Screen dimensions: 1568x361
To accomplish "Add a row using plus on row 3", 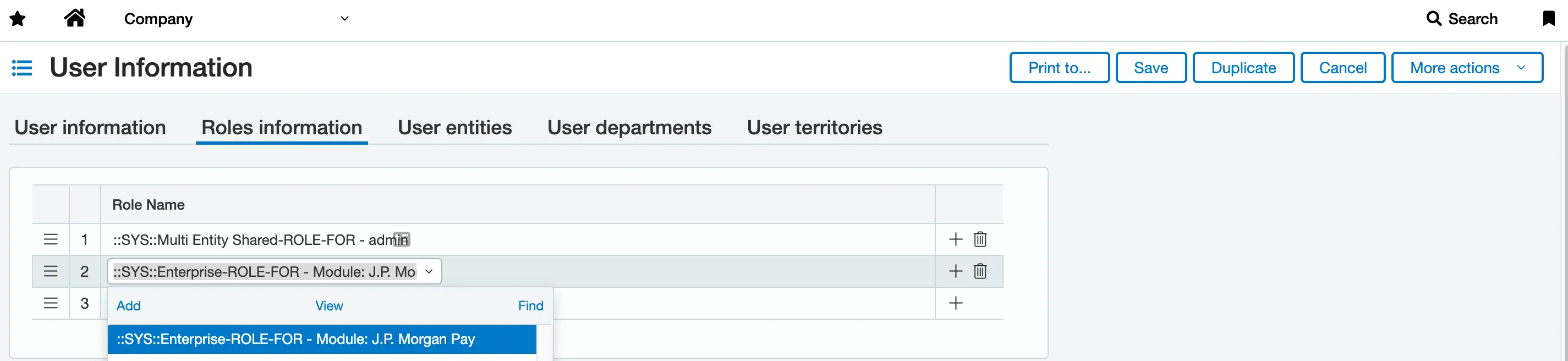I will pyautogui.click(x=956, y=303).
